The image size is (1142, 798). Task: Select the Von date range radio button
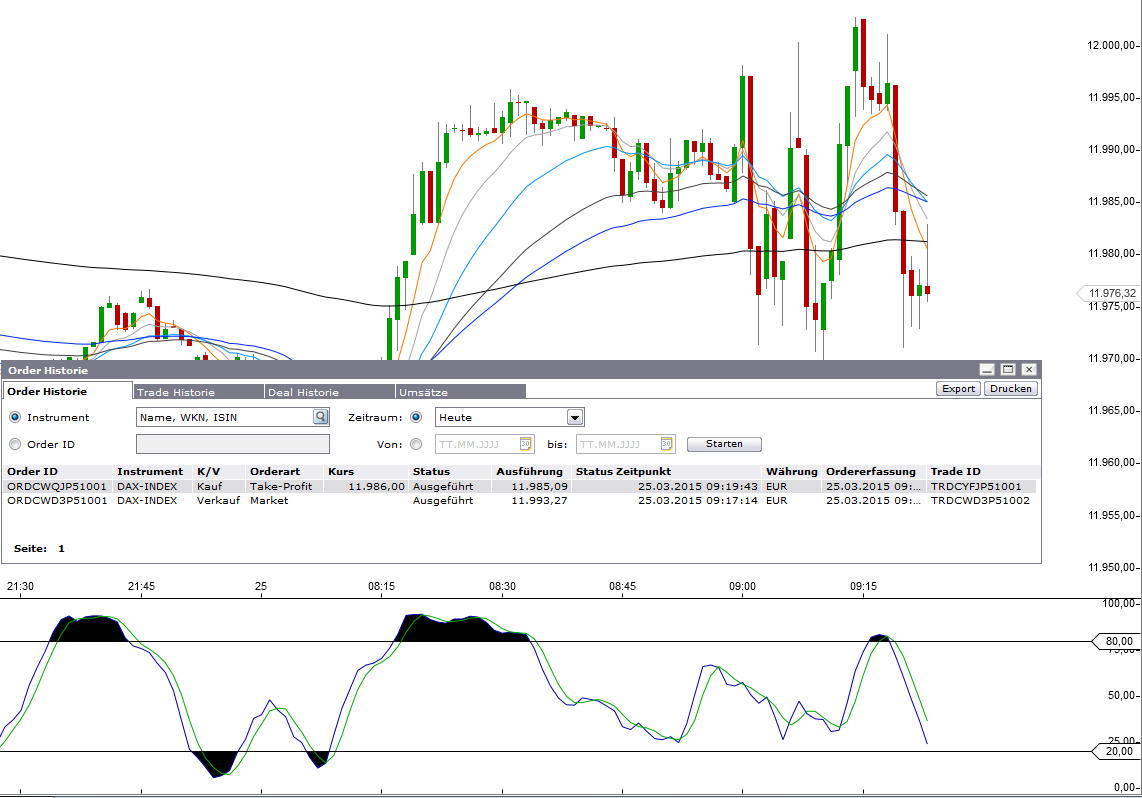(x=416, y=444)
